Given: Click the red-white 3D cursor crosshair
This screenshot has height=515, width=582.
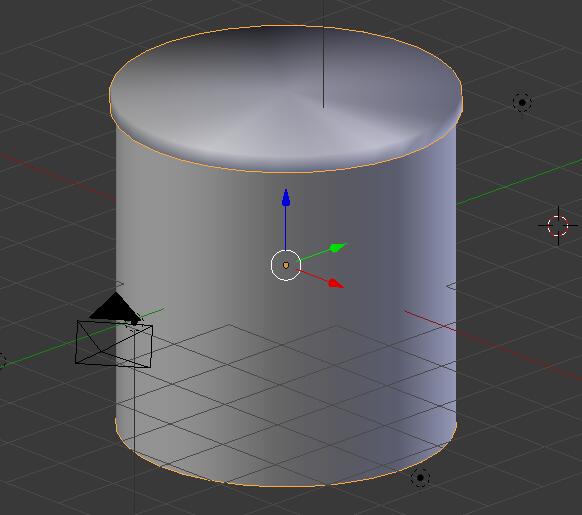Looking at the screenshot, I should pyautogui.click(x=558, y=225).
